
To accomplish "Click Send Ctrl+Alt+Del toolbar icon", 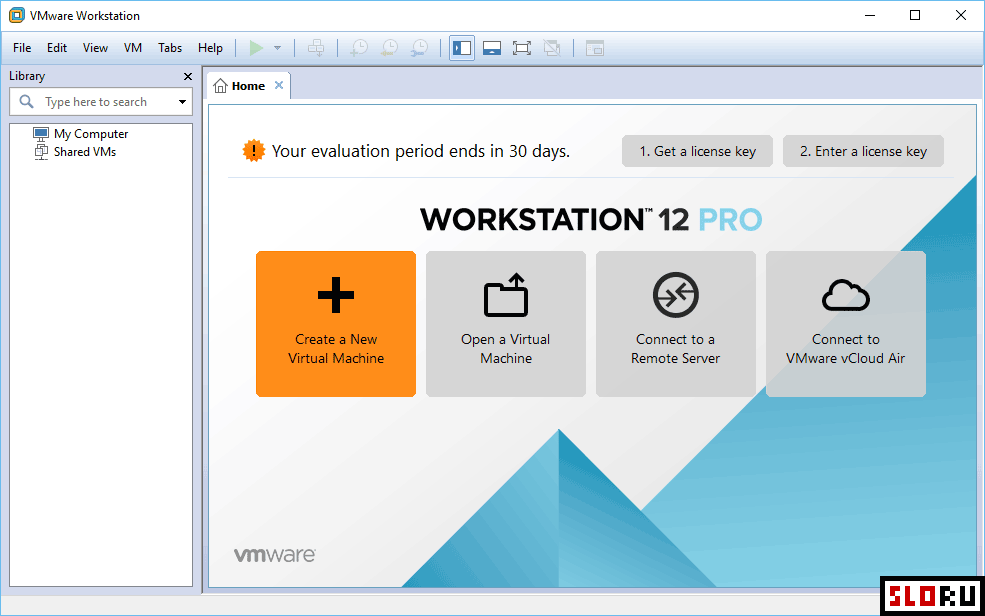I will (x=316, y=48).
